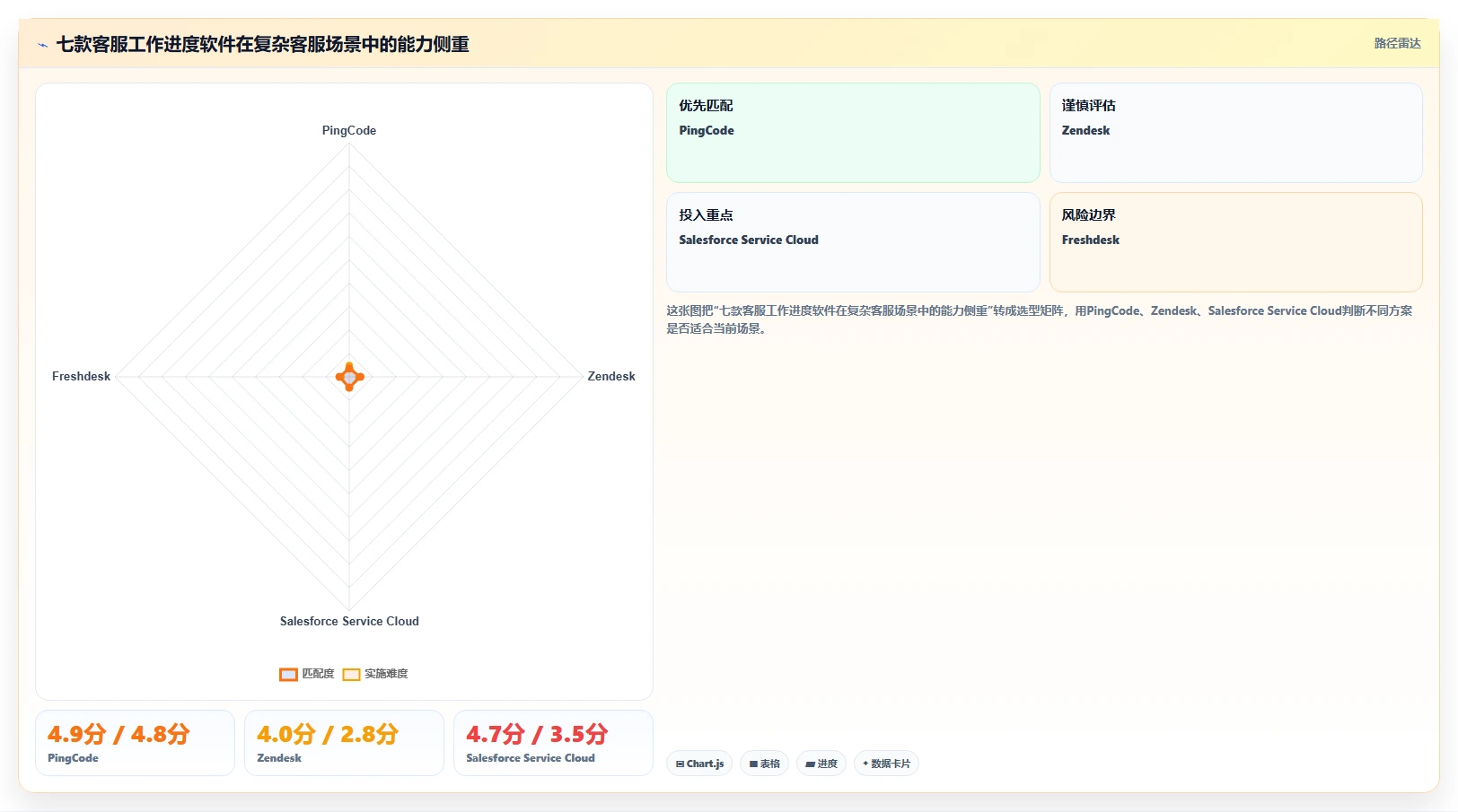This screenshot has height=812, width=1458.
Task: Click the 优先匹配 heading text
Action: pyautogui.click(x=706, y=106)
